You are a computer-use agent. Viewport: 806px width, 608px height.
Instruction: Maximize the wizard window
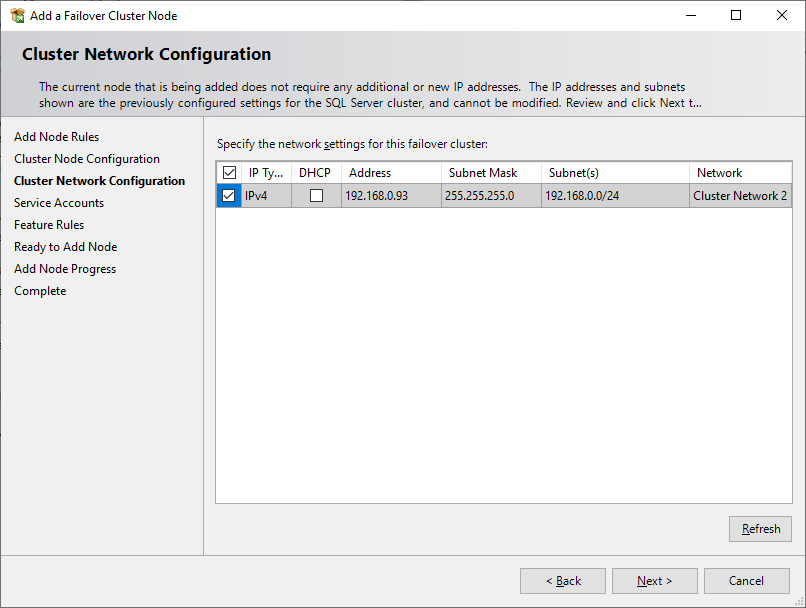[736, 15]
